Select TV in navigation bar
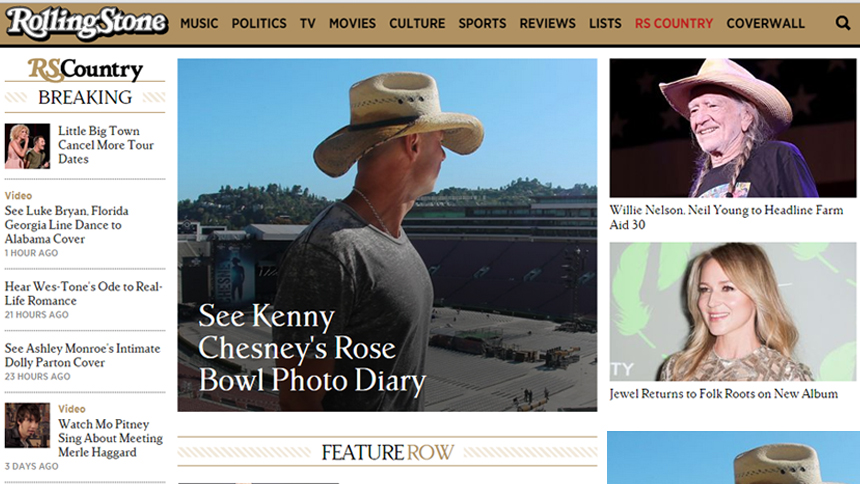This screenshot has height=484, width=860. tap(308, 24)
